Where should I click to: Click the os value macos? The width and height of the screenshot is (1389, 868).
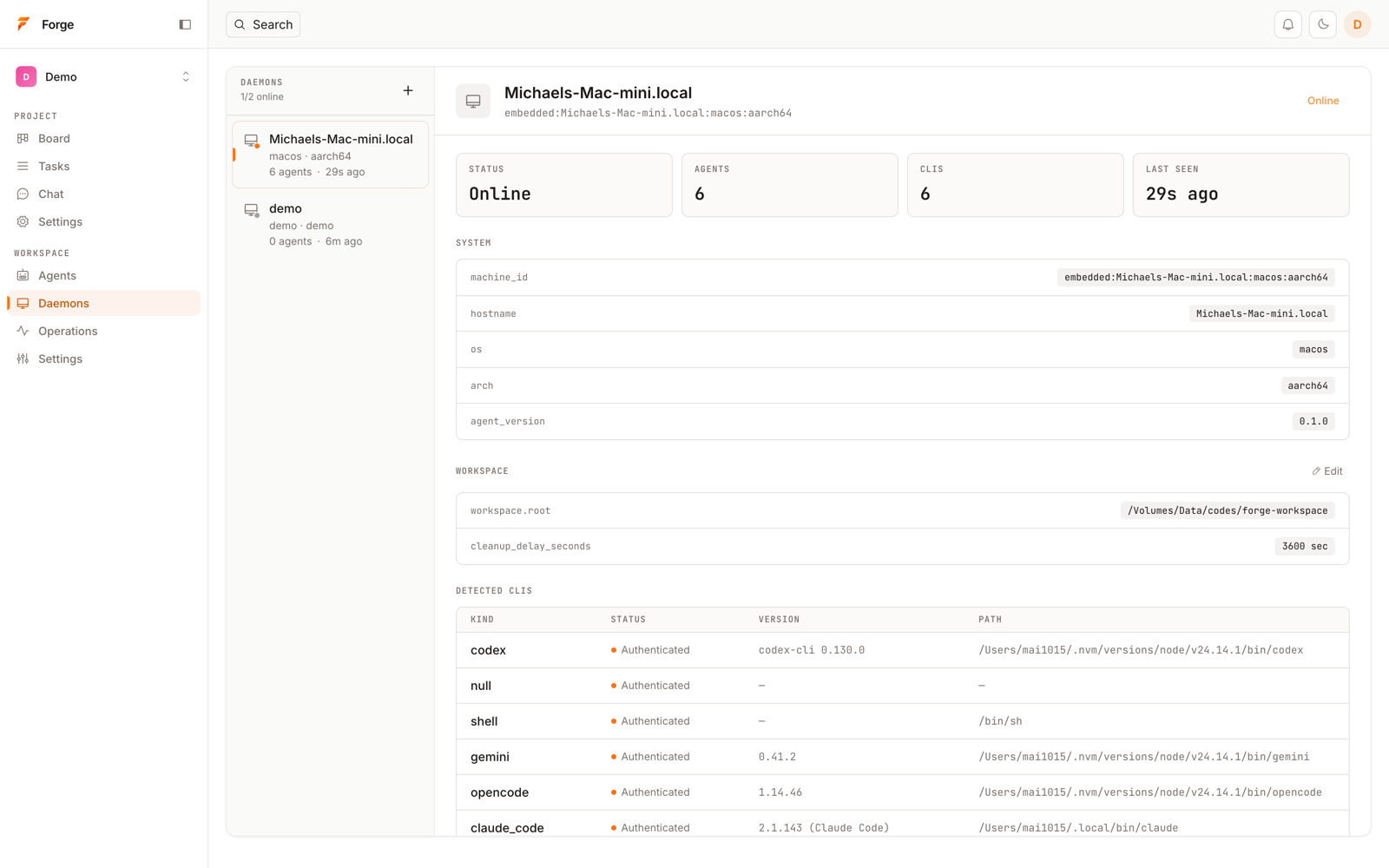pyautogui.click(x=1313, y=349)
